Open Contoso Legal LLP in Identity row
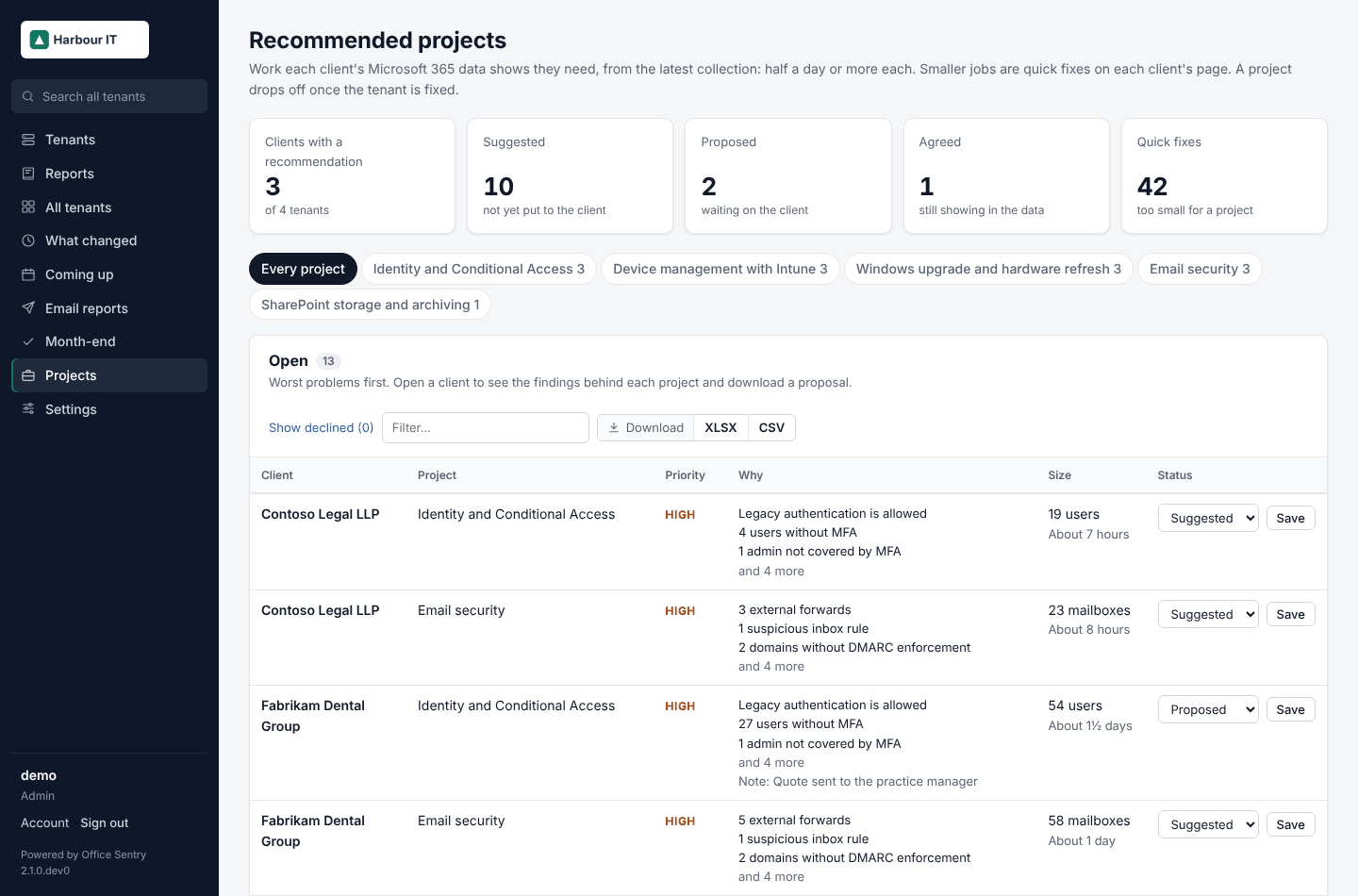 321,514
